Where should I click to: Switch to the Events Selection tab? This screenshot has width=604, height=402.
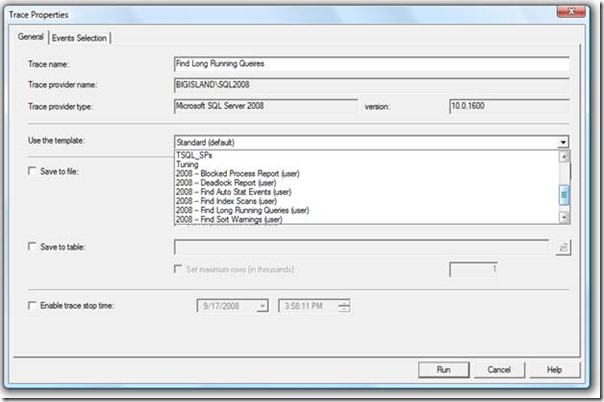point(80,38)
